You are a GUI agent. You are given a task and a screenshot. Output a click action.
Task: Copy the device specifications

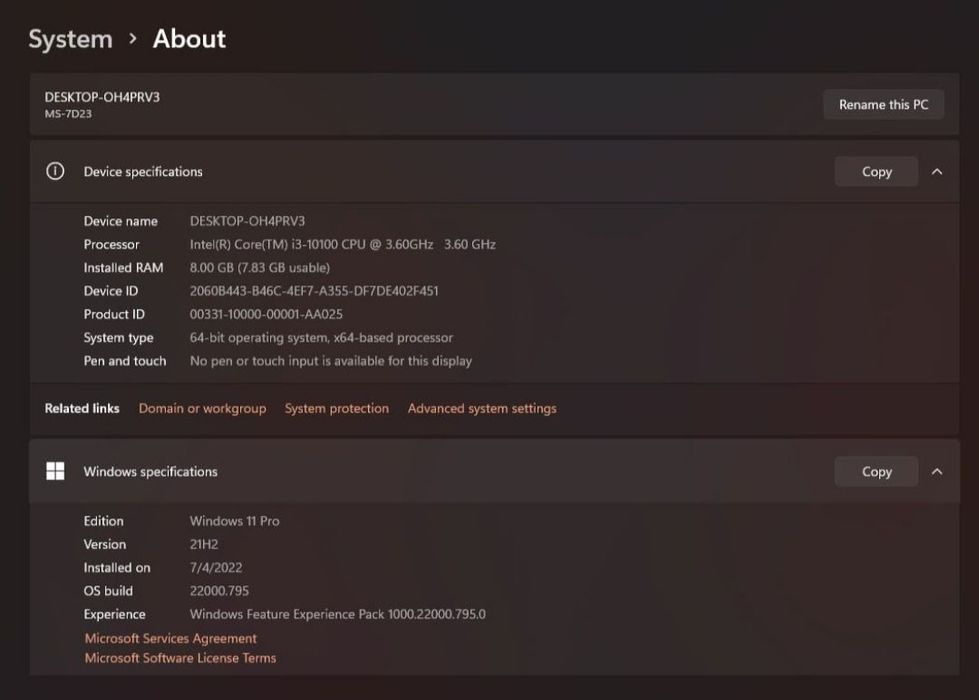click(x=877, y=172)
